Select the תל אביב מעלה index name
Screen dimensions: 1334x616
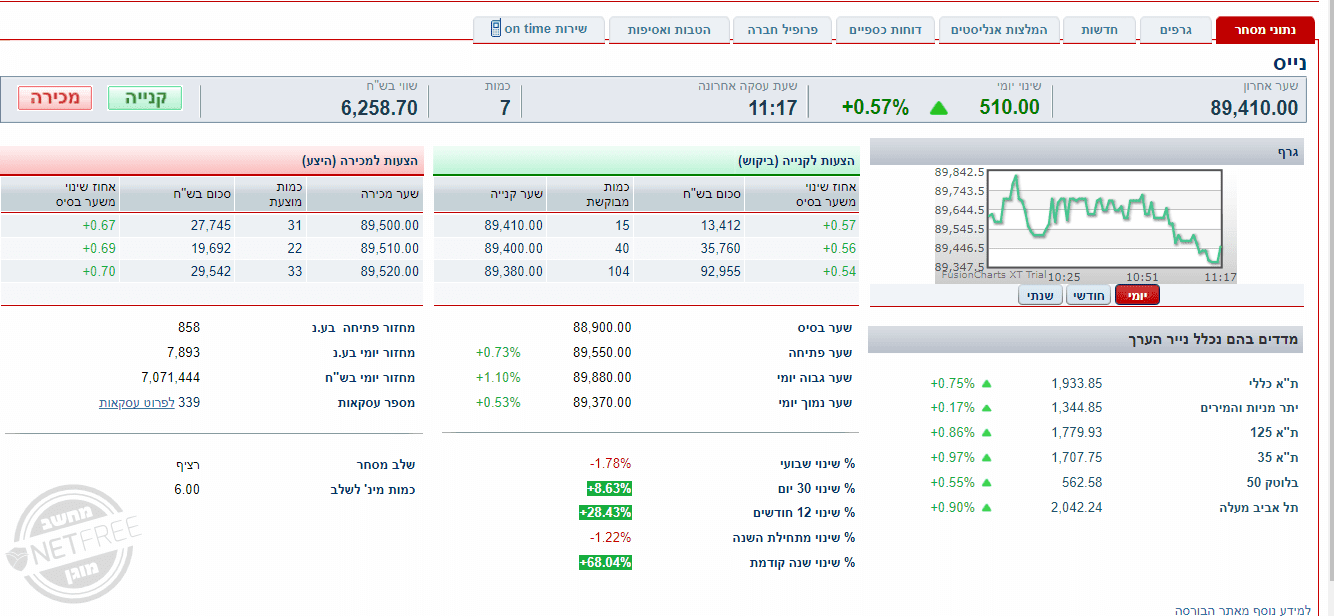click(1258, 507)
